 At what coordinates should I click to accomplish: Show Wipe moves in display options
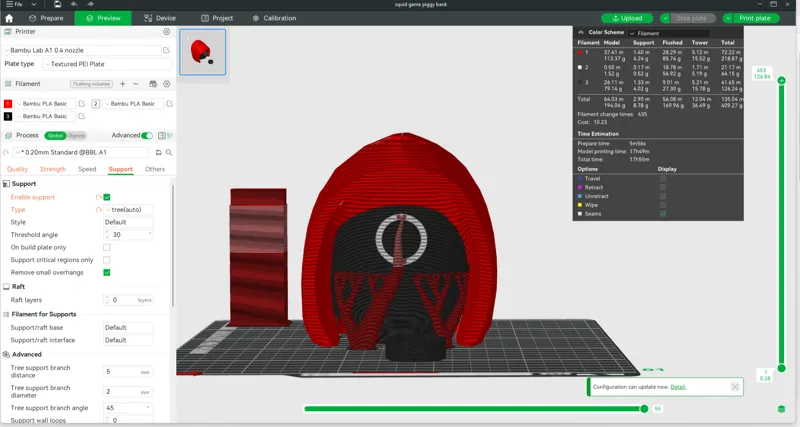pos(663,205)
